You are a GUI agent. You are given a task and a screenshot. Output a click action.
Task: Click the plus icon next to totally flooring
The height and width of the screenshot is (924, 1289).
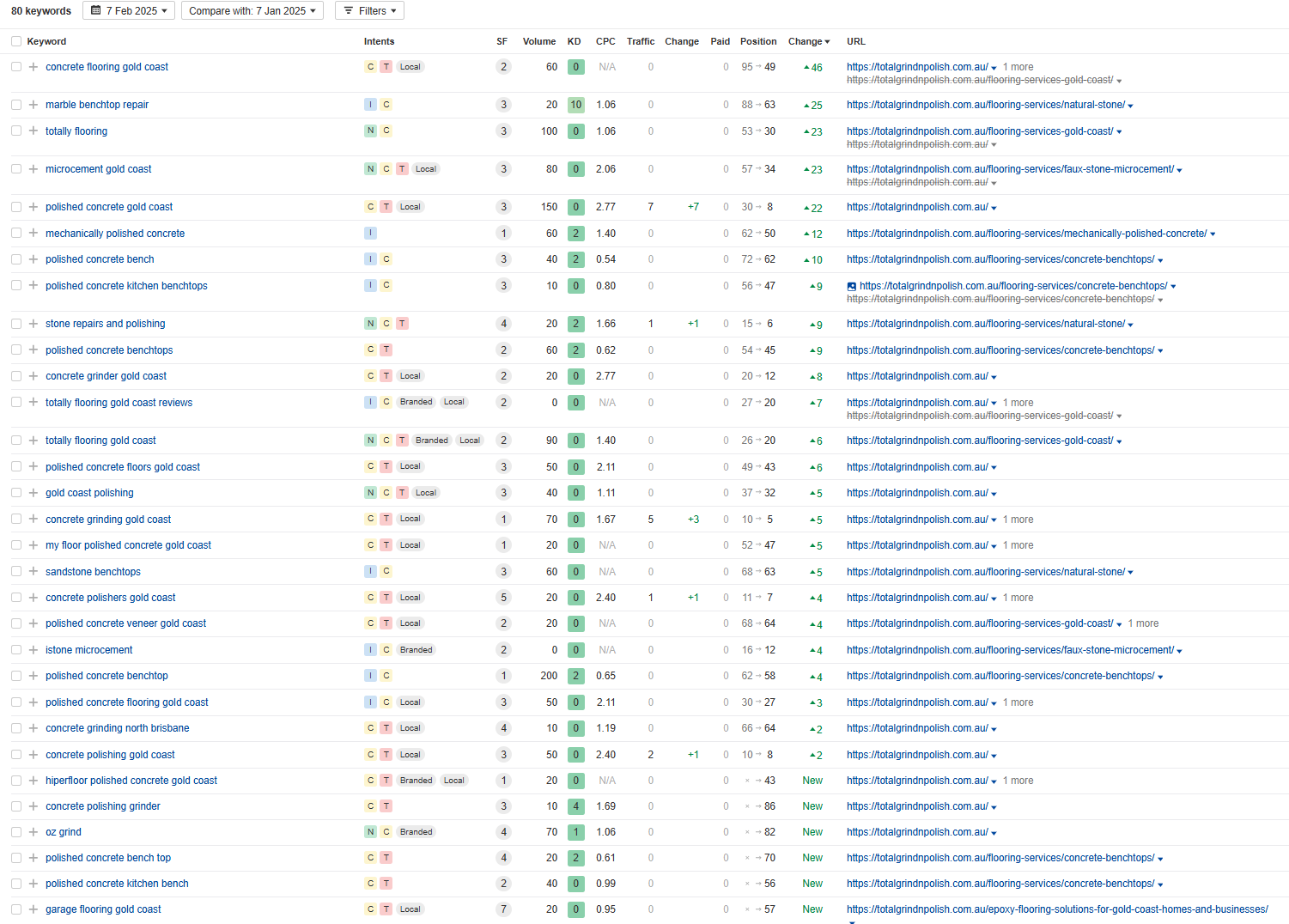pos(33,131)
